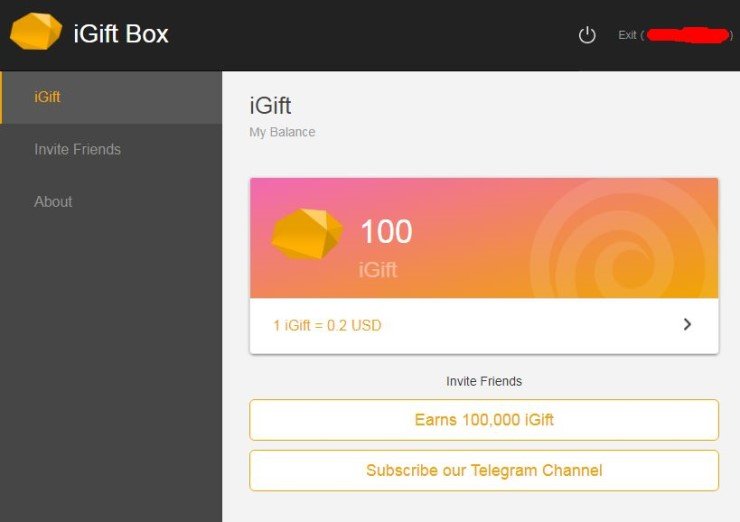The width and height of the screenshot is (740, 522).
Task: Click the pink-orange balance card banner
Action: pos(470,200)
